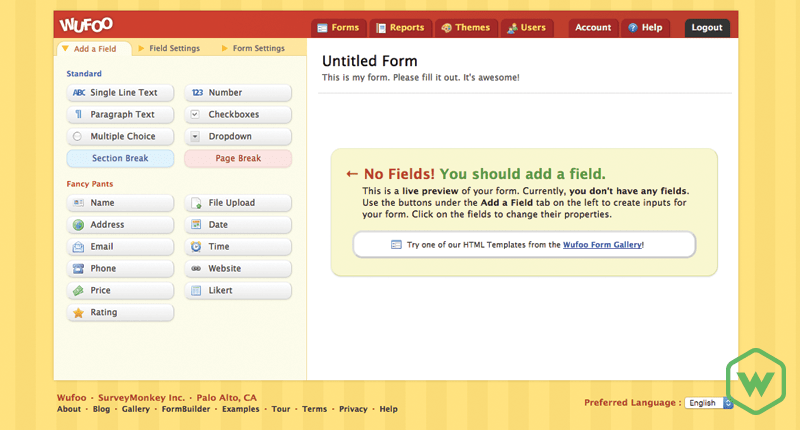Click the pilcrow Paragraph Text icon

(x=79, y=114)
